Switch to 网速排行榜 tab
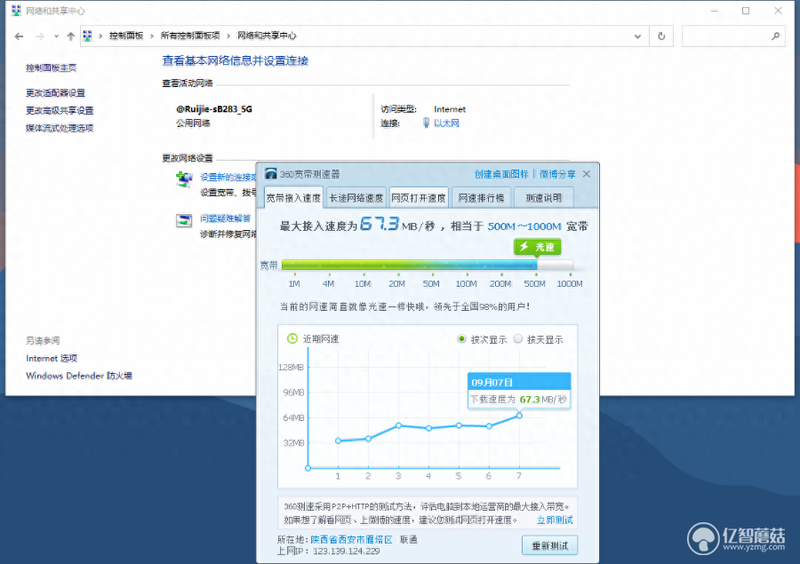This screenshot has width=800, height=564. click(481, 198)
